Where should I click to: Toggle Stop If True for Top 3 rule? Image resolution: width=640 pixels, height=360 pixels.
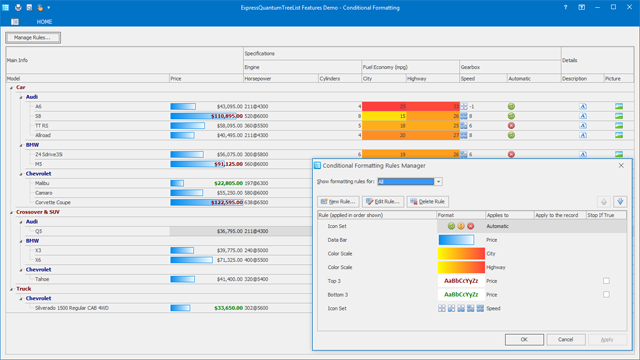click(x=606, y=281)
